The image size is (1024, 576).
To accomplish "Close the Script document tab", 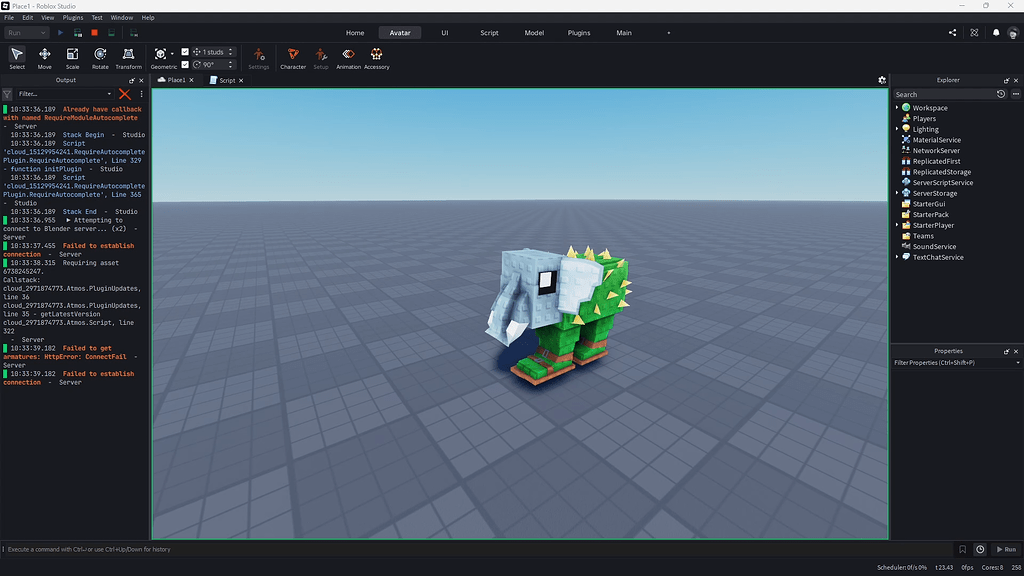I will coord(241,81).
